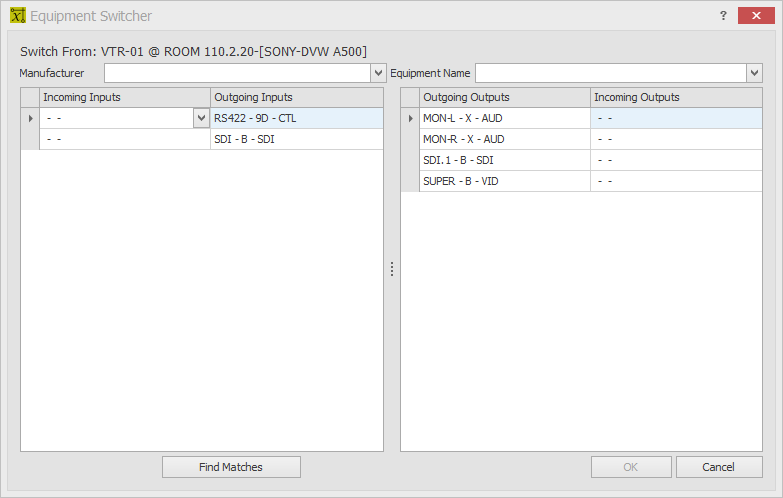Open the Manufacturer dropdown arrow

(379, 73)
